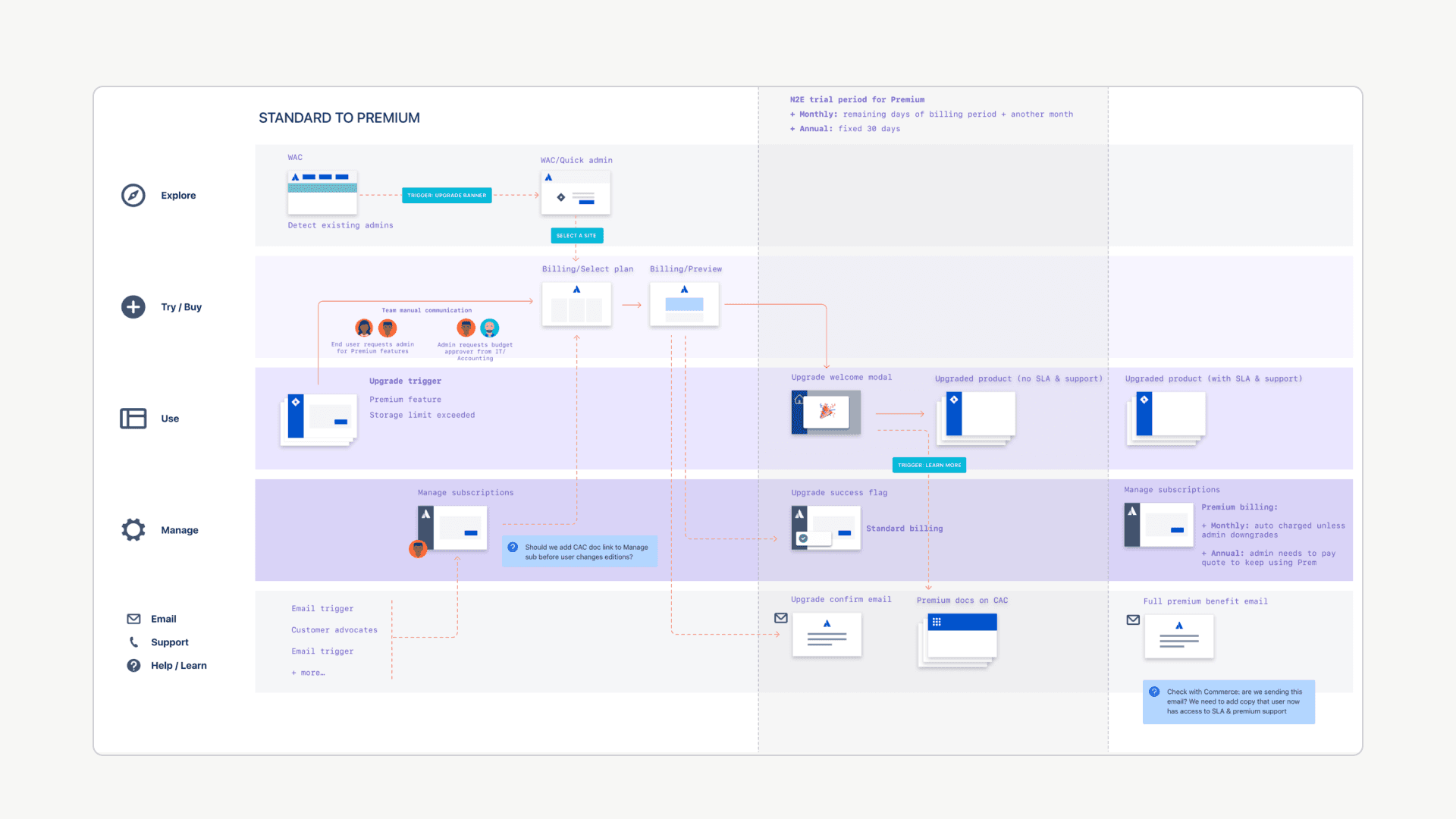
Task: Open the WAC page thumbnail
Action: click(322, 193)
